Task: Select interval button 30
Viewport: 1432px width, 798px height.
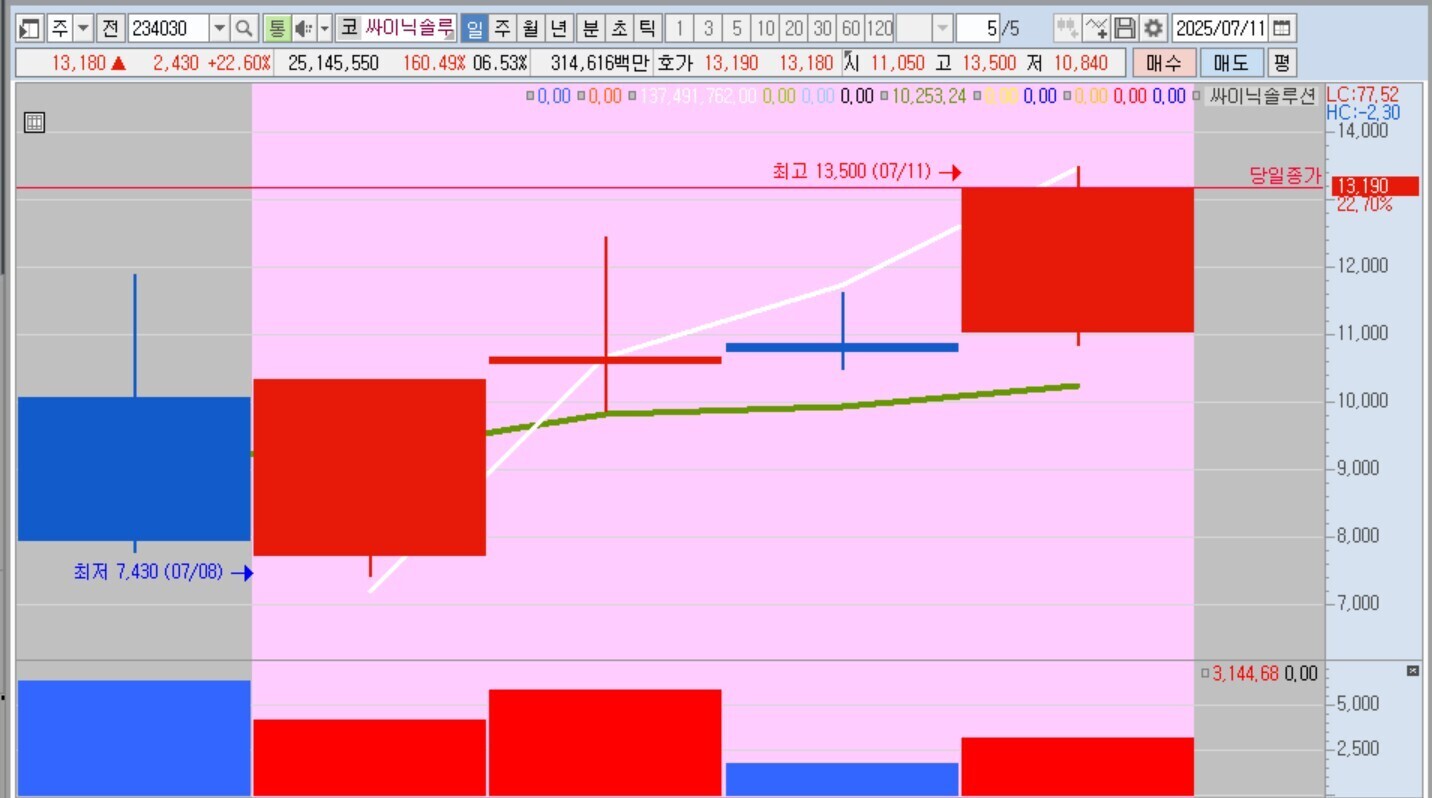Action: (x=823, y=28)
